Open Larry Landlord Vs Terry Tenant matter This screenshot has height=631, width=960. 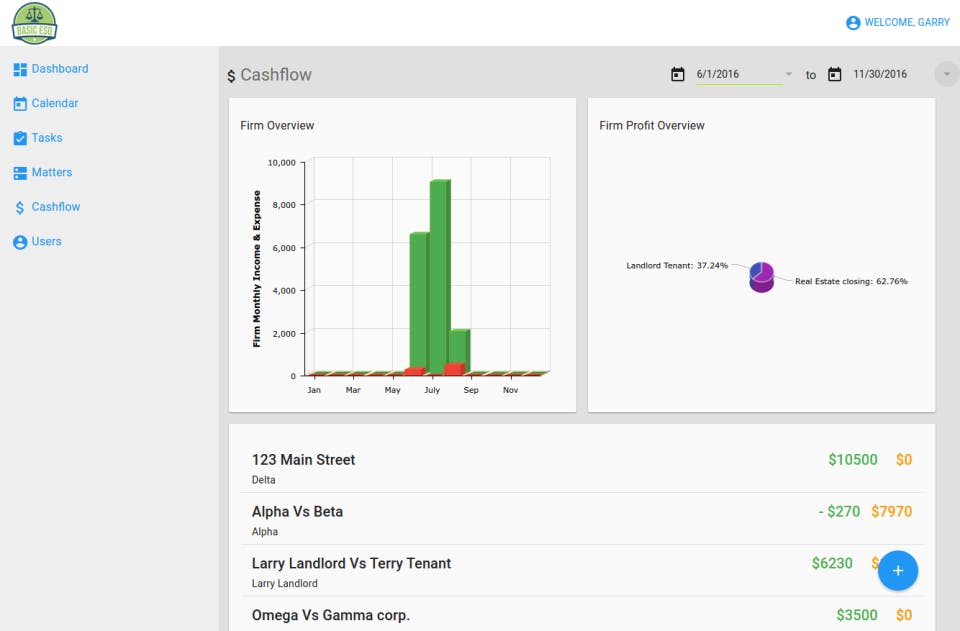coord(582,571)
